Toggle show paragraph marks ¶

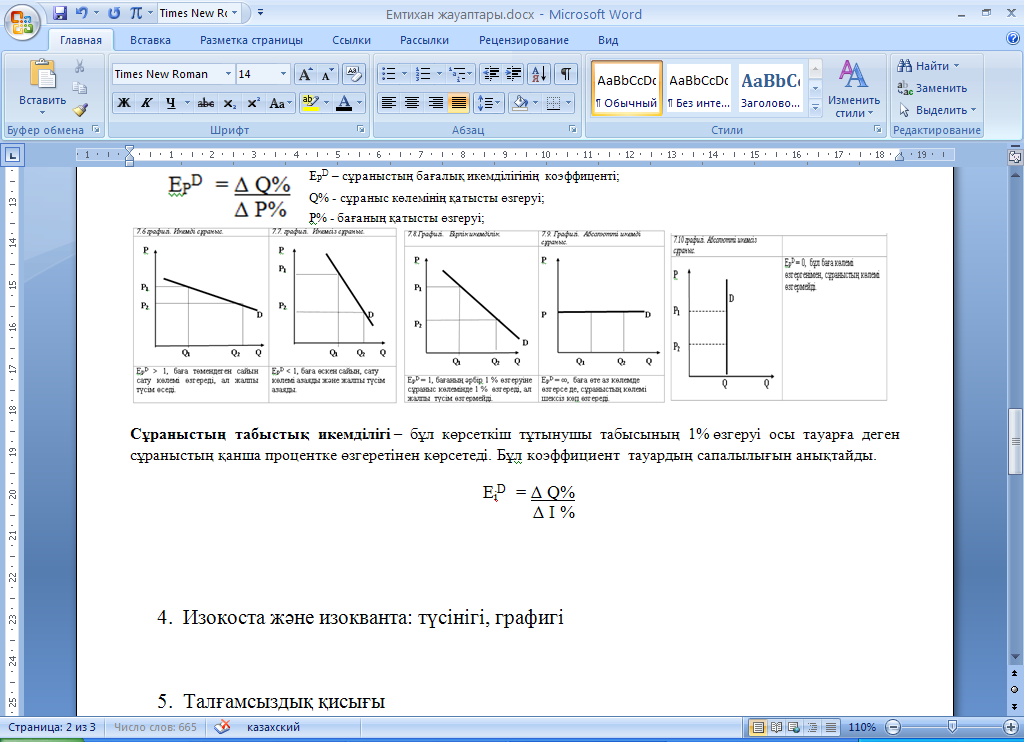tap(566, 74)
